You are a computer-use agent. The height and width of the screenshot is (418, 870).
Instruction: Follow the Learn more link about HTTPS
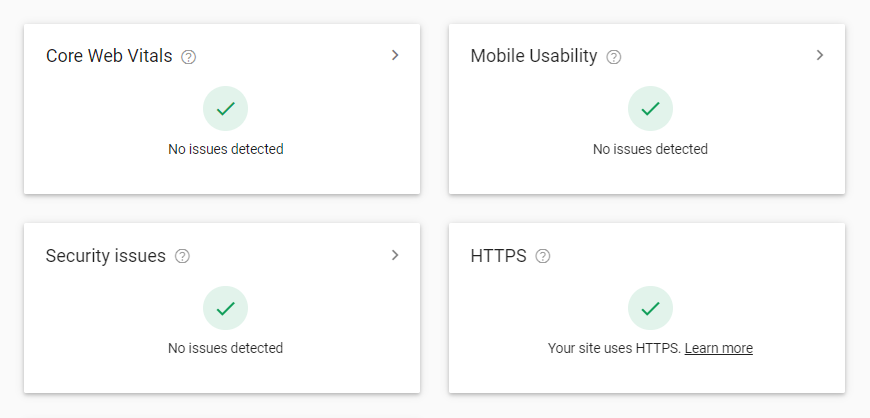tap(719, 348)
